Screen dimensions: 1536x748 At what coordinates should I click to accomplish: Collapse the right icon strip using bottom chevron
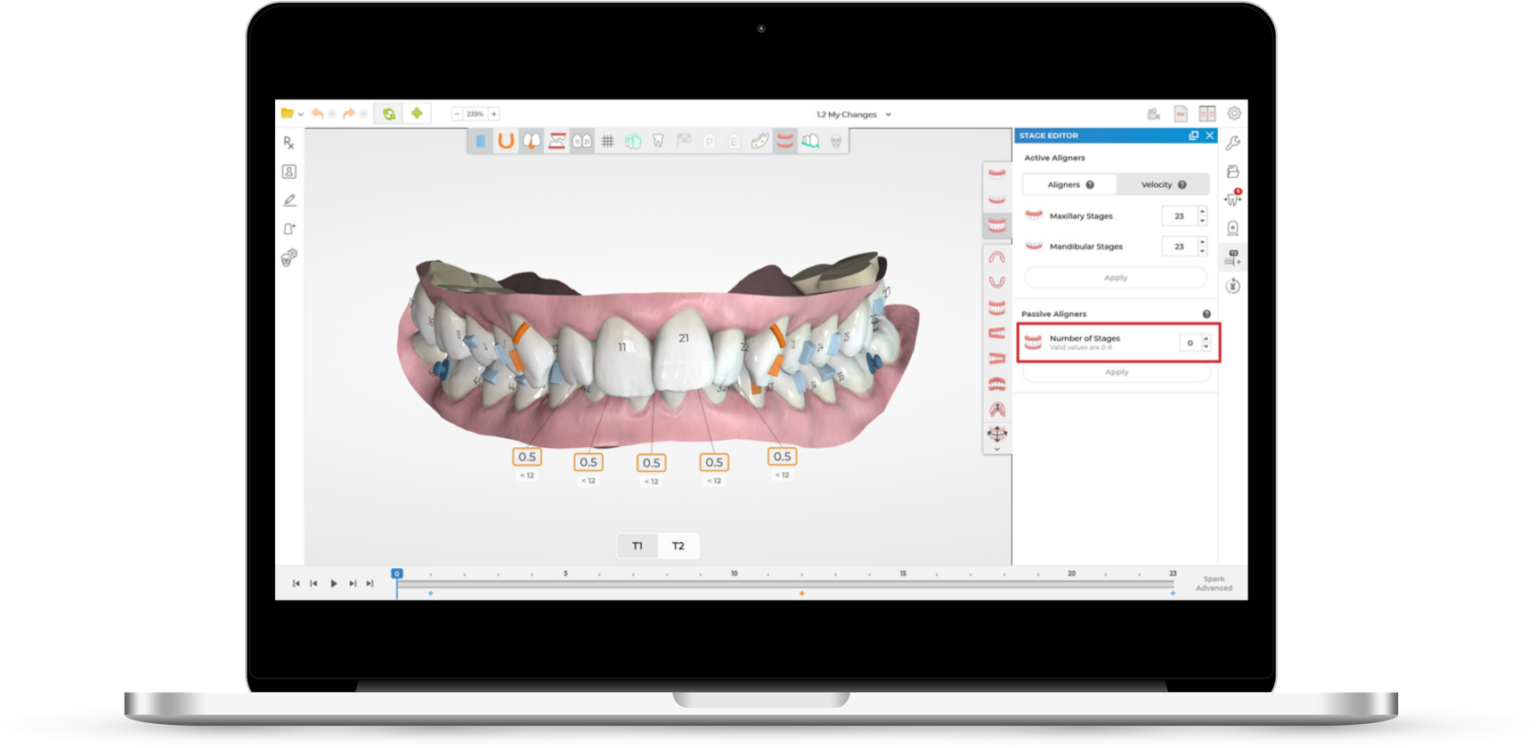[x=997, y=448]
